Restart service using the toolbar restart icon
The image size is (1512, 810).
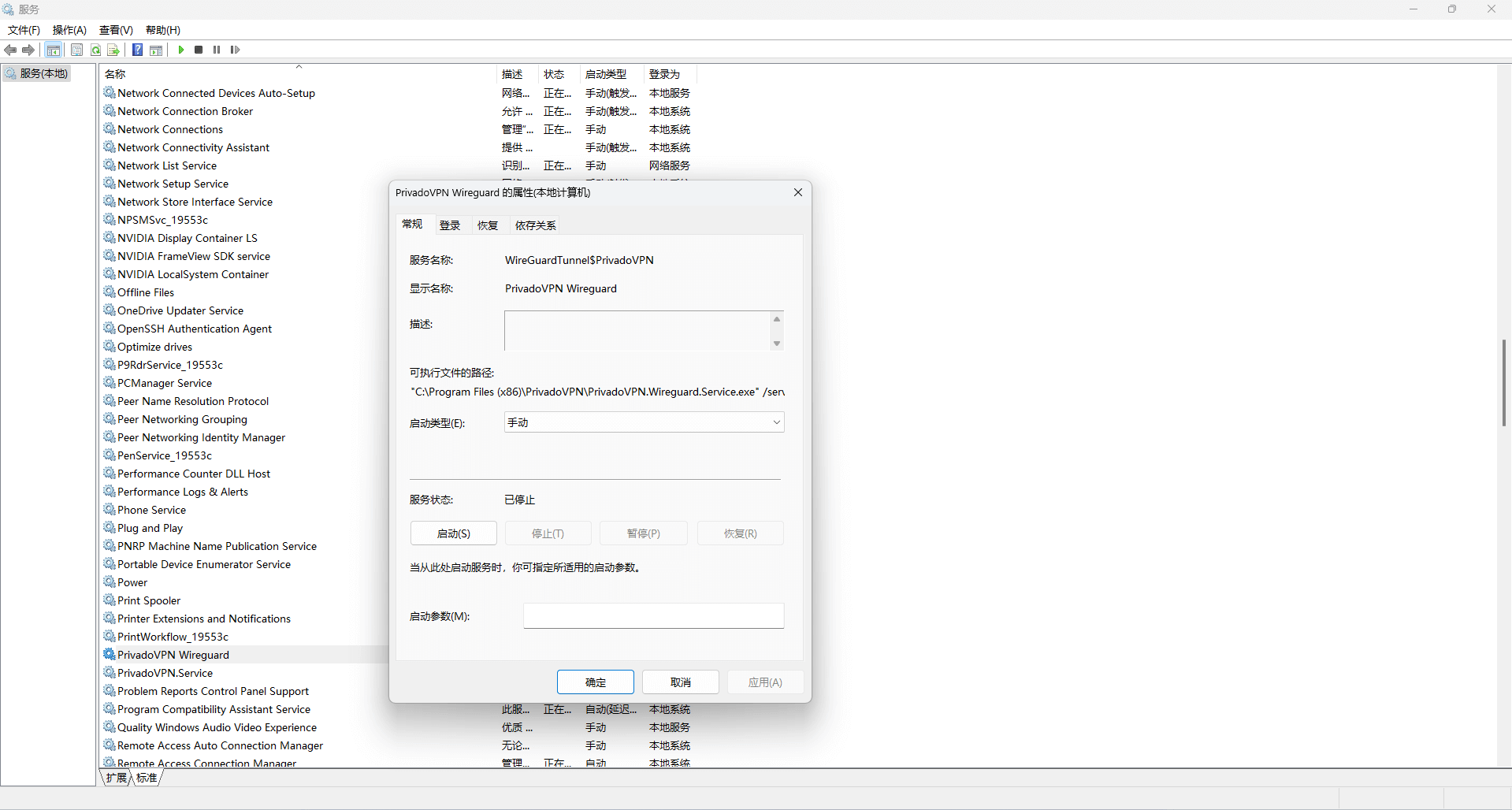[235, 50]
